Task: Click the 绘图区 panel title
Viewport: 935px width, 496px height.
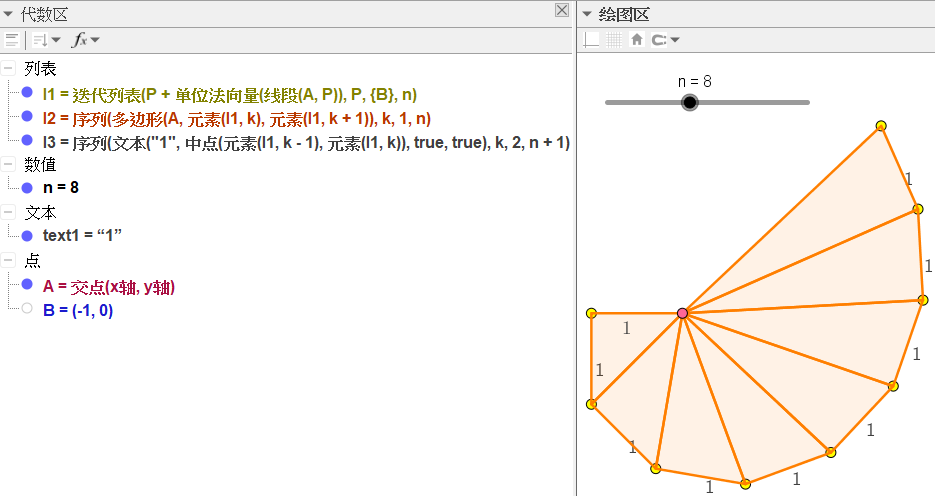Action: pyautogui.click(x=624, y=14)
